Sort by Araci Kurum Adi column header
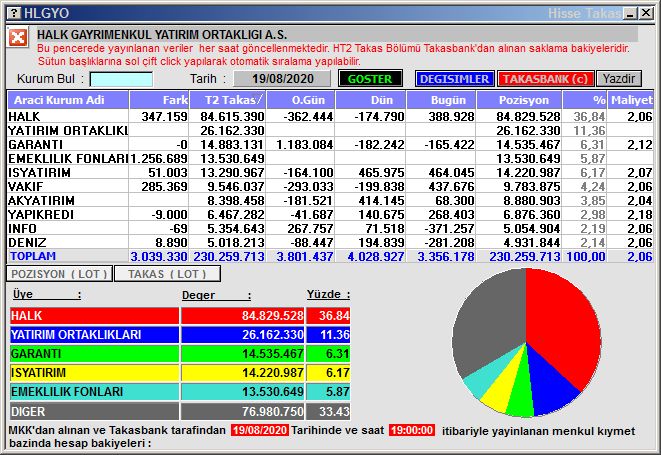Image resolution: width=661 pixels, height=455 pixels. pyautogui.click(x=68, y=100)
